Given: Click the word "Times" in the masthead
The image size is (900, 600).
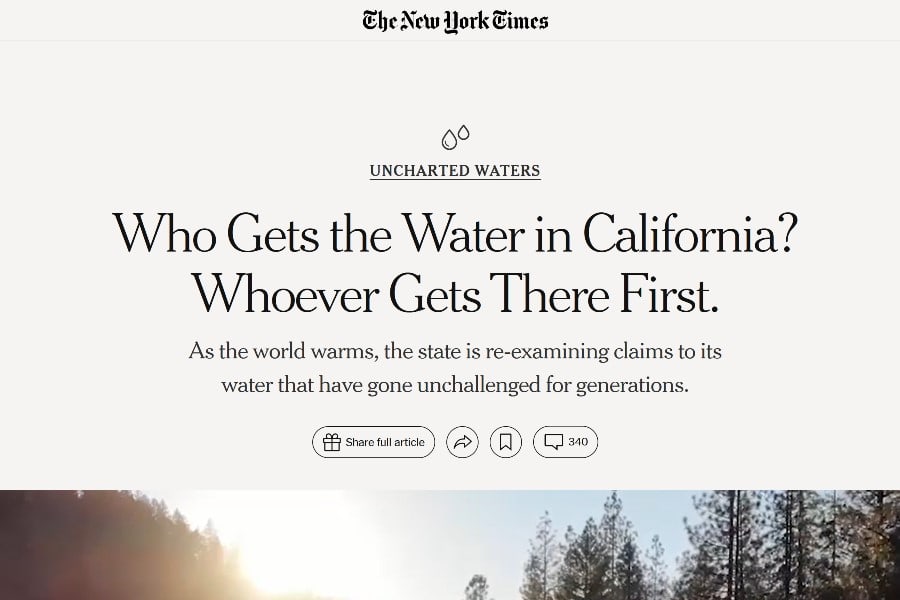Looking at the screenshot, I should click(x=520, y=20).
